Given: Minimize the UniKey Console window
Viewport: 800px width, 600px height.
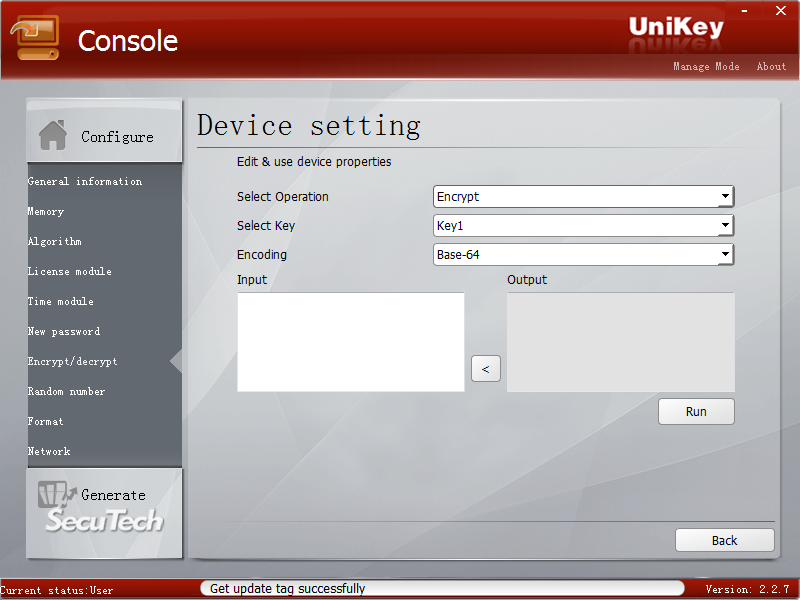Looking at the screenshot, I should coord(744,11).
